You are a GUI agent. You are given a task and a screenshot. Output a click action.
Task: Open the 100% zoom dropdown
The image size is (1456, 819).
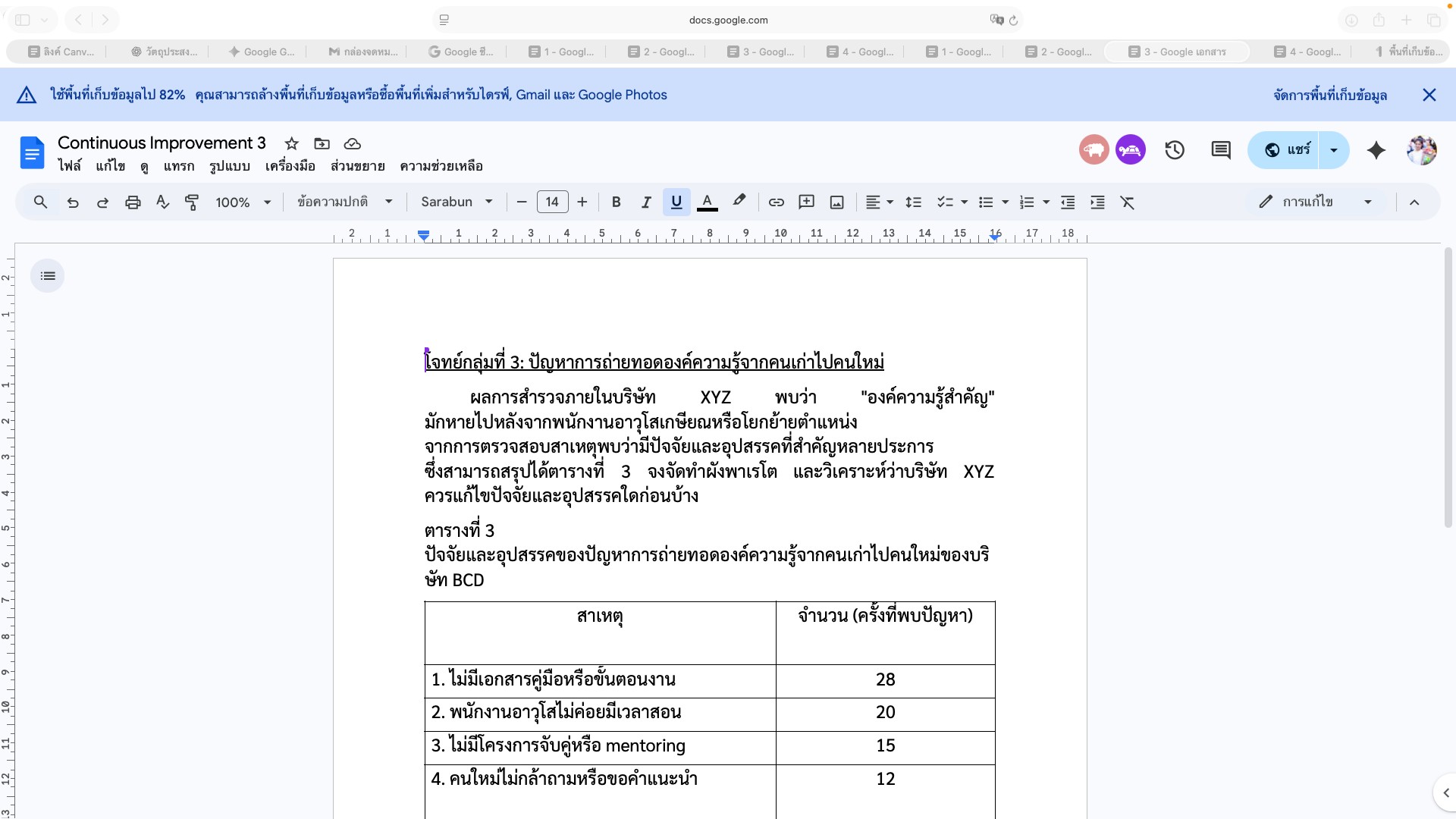(243, 202)
